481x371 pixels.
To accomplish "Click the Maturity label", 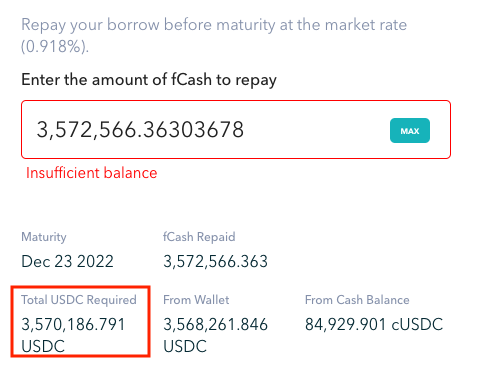I will coord(44,237).
